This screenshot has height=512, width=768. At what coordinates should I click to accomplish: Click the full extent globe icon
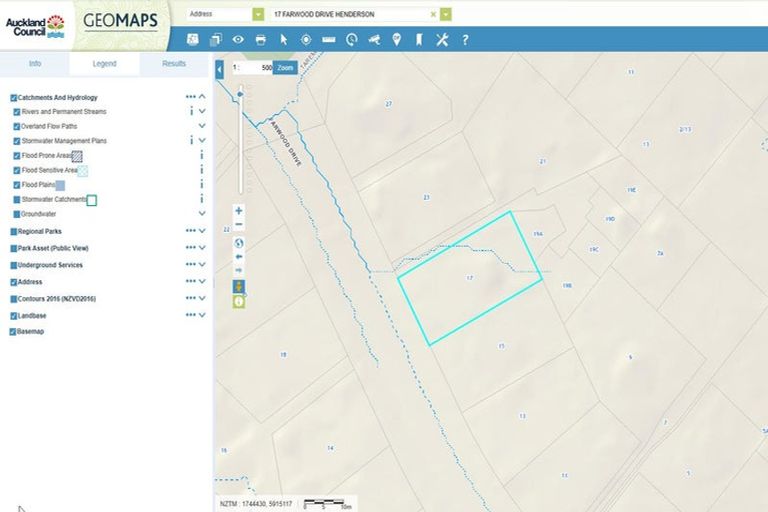[x=238, y=242]
